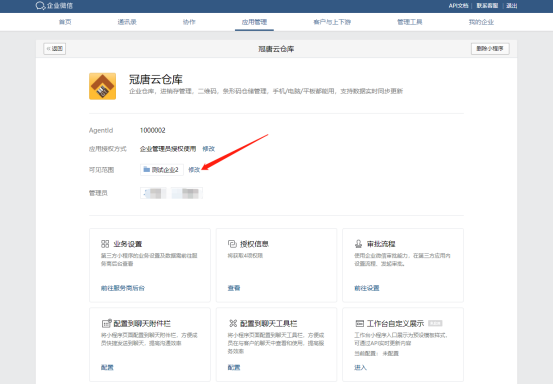Screen dimensions: 554x384
Task: Click the 应用授权方式 label
Action: (108, 149)
